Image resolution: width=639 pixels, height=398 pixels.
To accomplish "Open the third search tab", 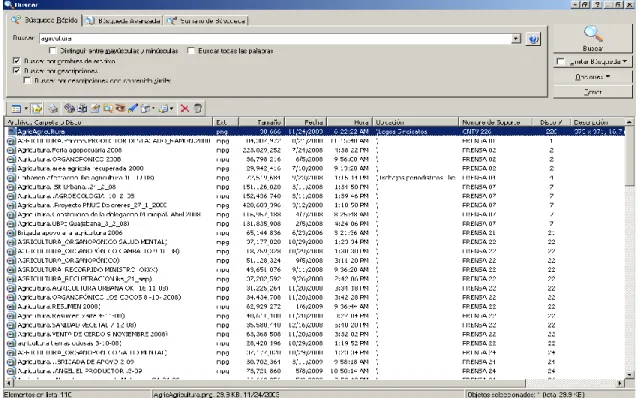I will point(207,21).
